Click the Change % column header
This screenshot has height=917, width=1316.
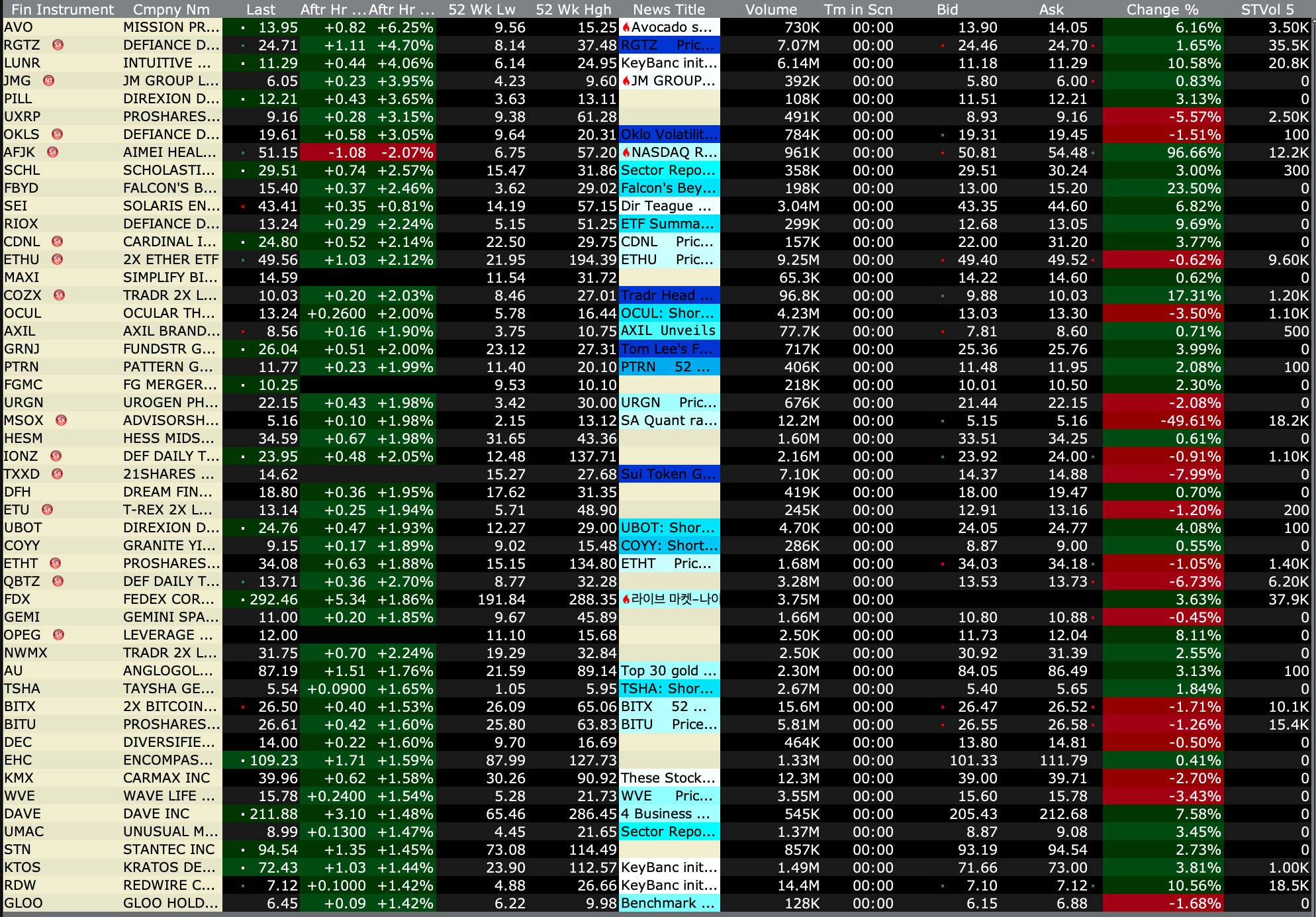coord(1162,9)
